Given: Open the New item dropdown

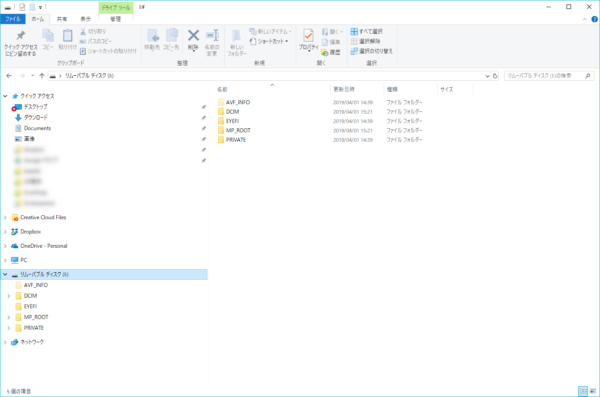Looking at the screenshot, I should click(x=270, y=31).
